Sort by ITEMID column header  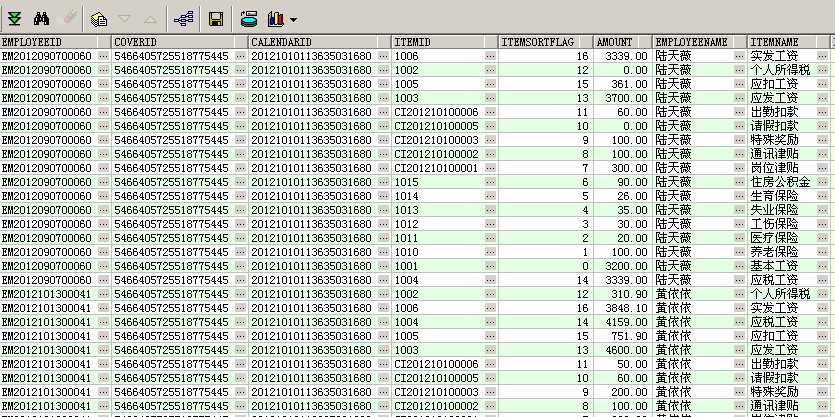click(x=445, y=42)
